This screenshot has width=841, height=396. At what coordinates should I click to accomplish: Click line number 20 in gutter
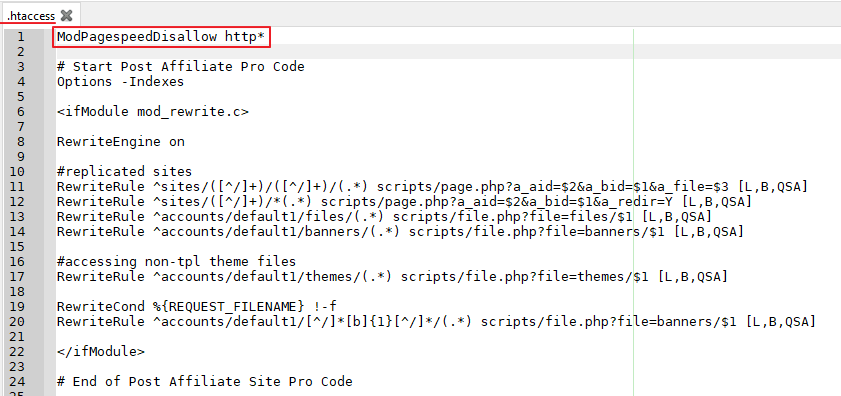click(20, 322)
